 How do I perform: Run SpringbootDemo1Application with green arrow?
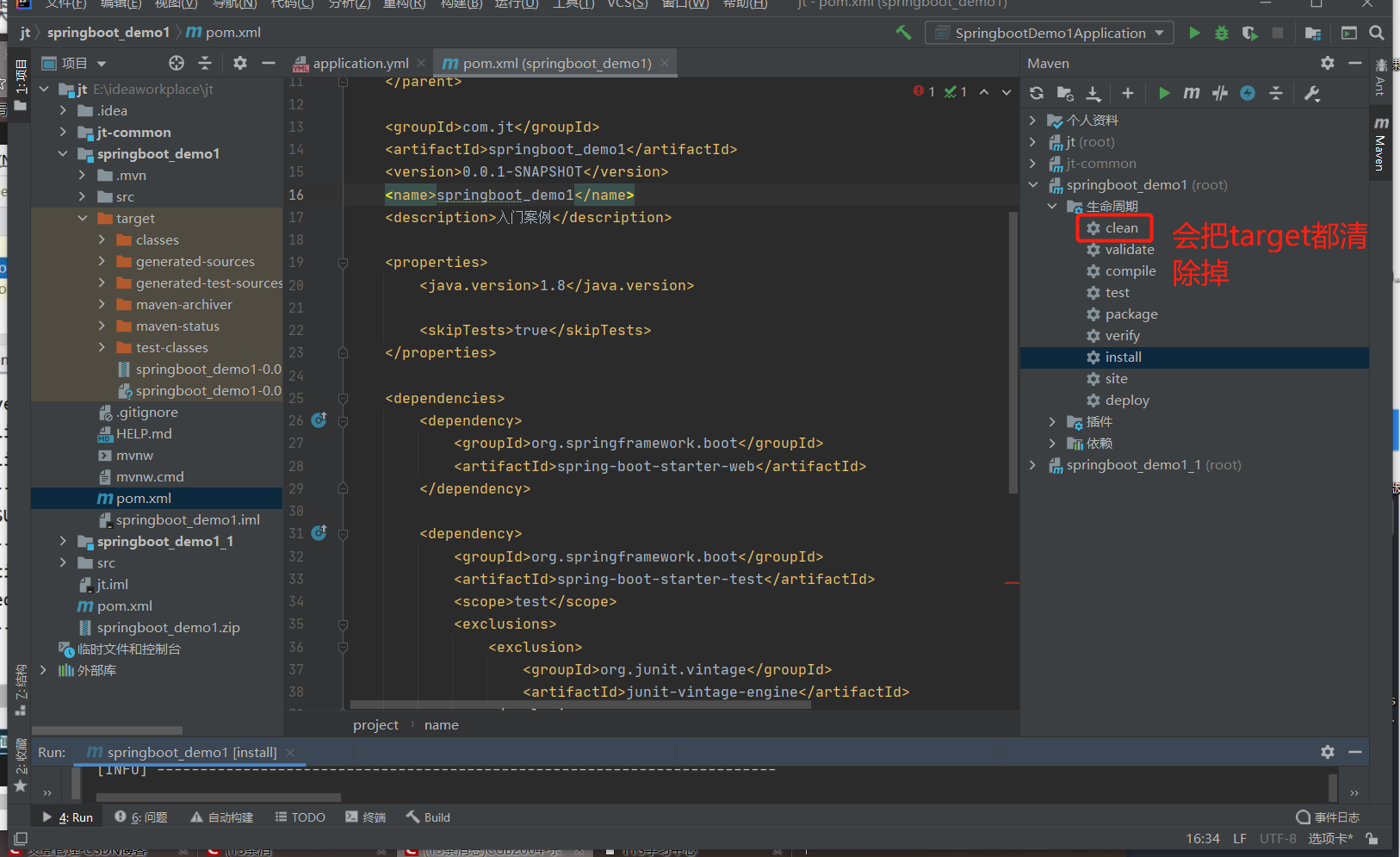coord(1194,33)
